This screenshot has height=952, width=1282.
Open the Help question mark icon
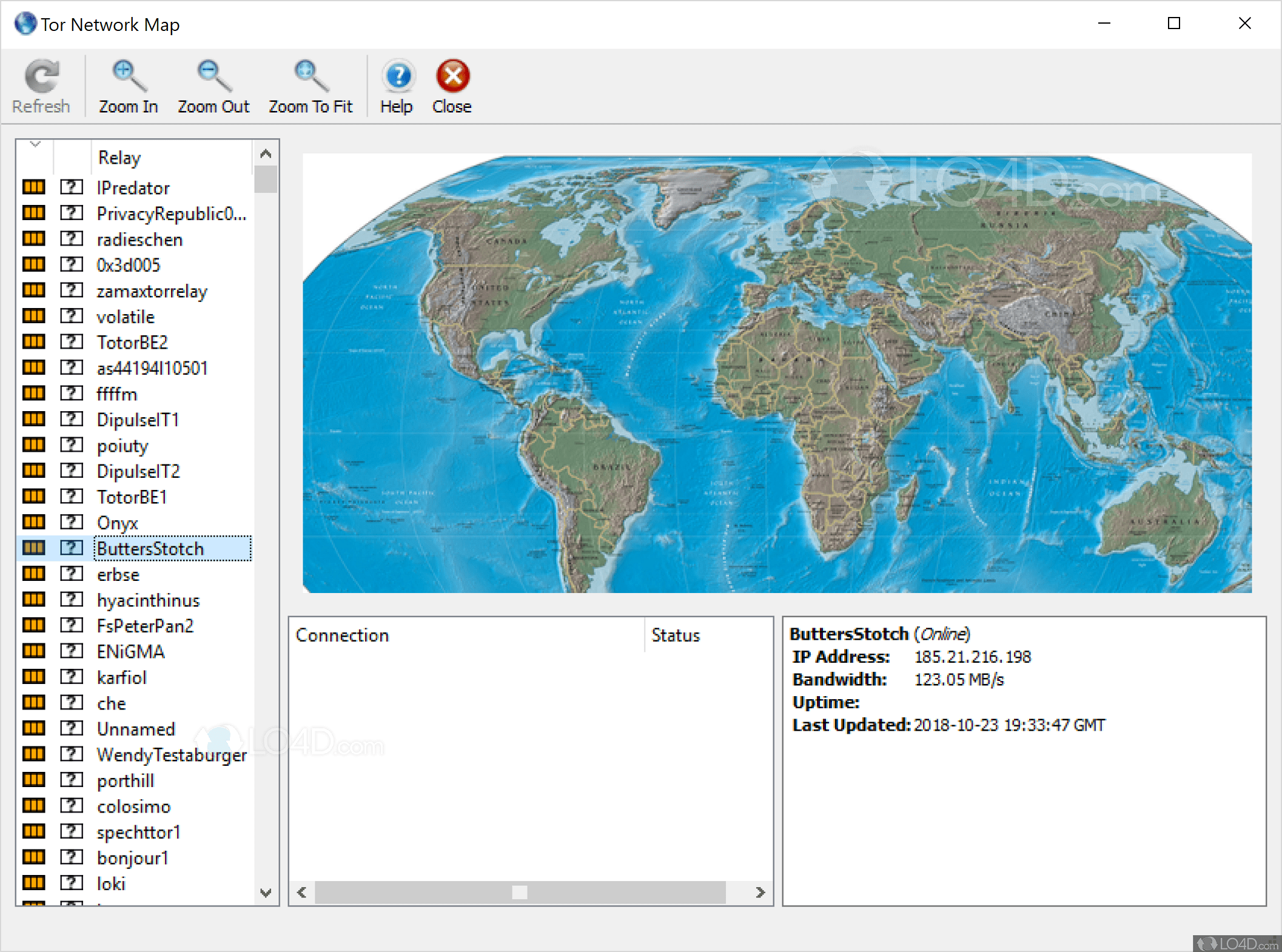tap(397, 76)
